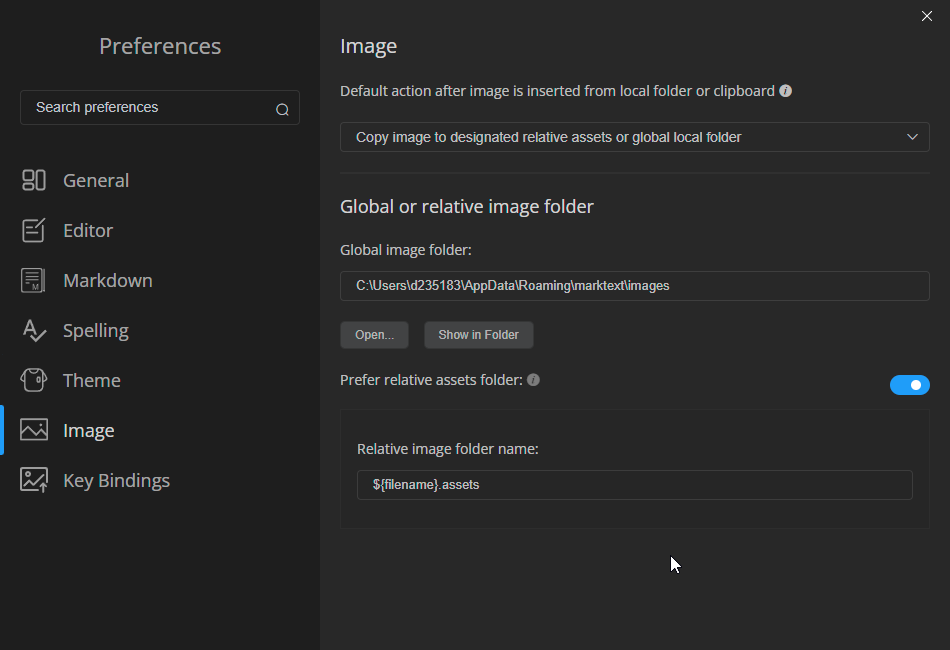This screenshot has height=650, width=950.
Task: Click the Editor settings icon
Action: [x=33, y=230]
